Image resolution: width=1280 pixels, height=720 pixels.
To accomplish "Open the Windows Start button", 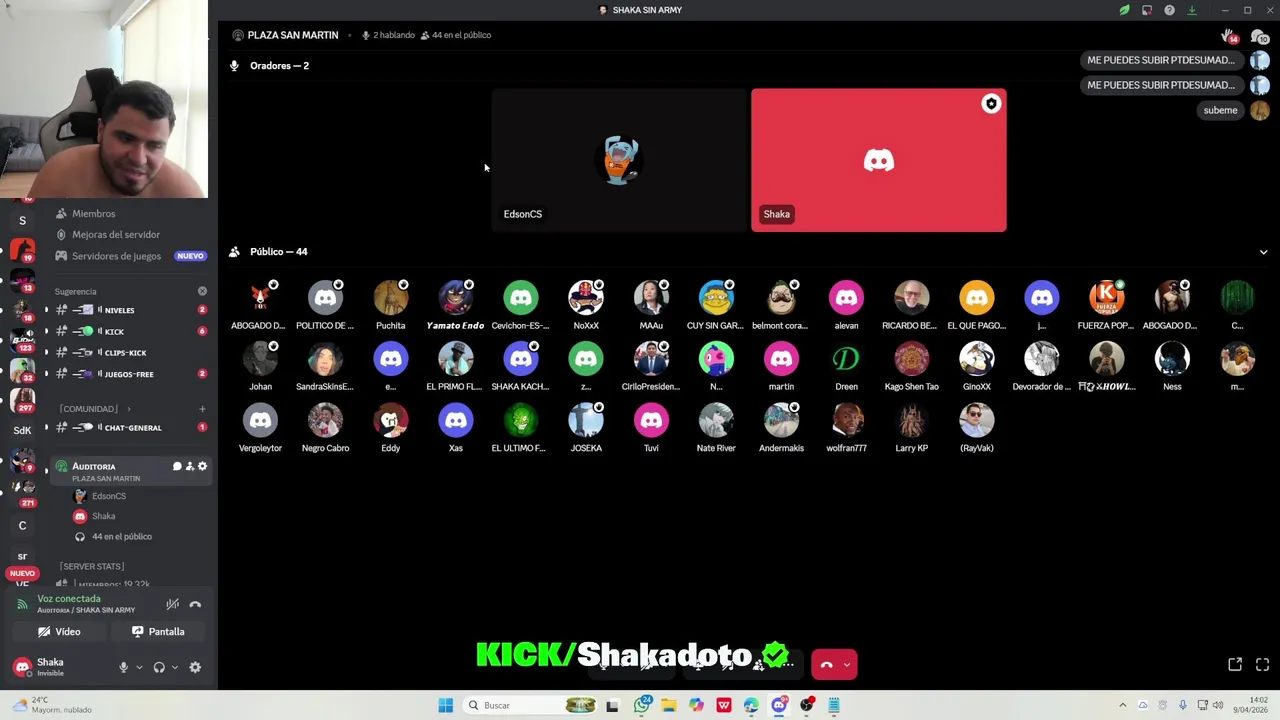I will coord(445,705).
